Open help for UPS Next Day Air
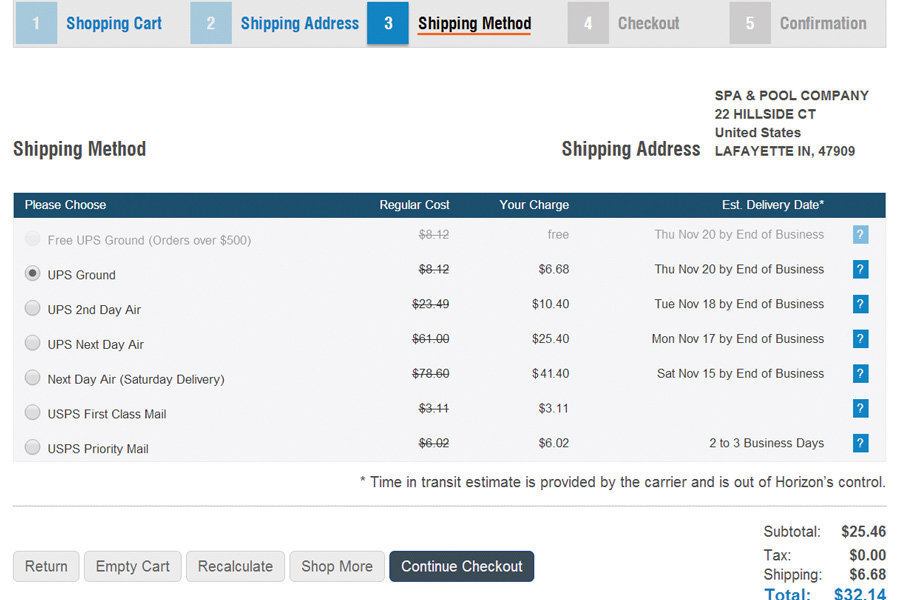Screen dimensions: 900x600 tap(860, 338)
